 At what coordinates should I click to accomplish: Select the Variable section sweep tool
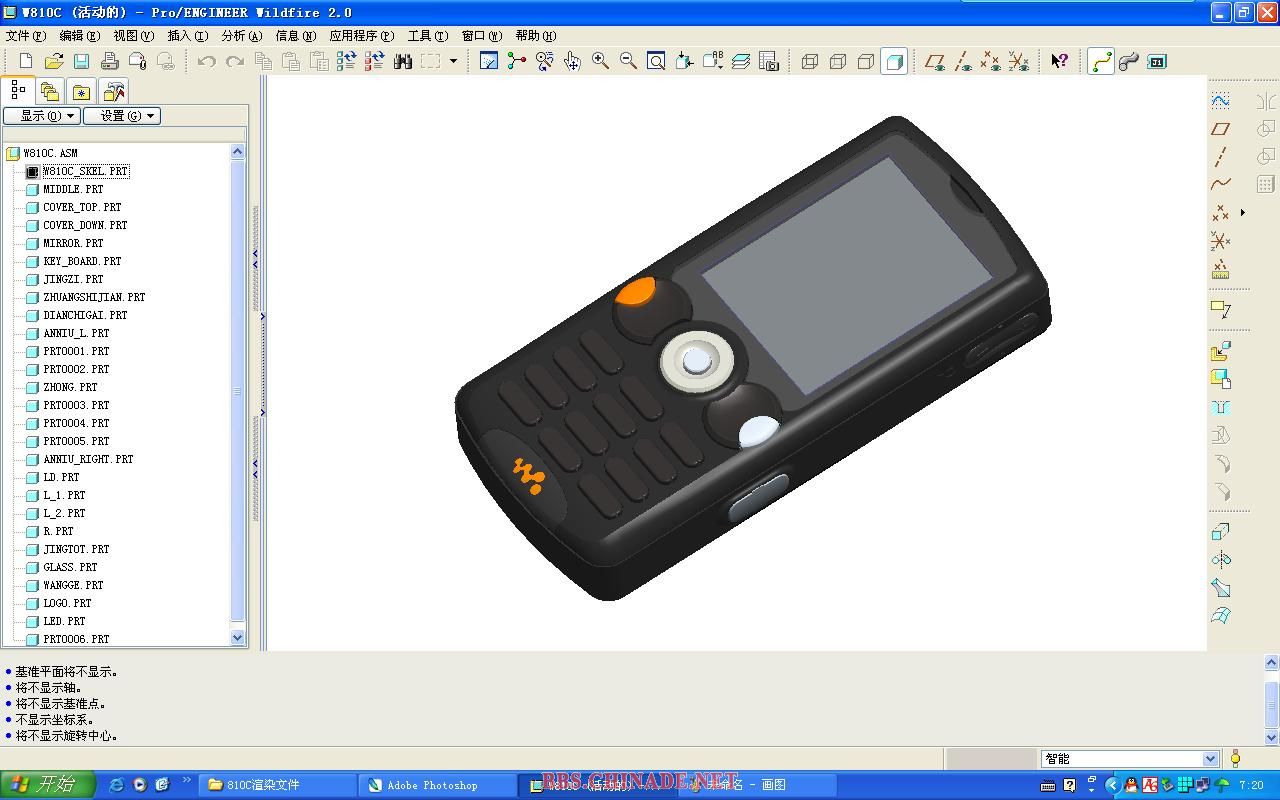click(1221, 588)
